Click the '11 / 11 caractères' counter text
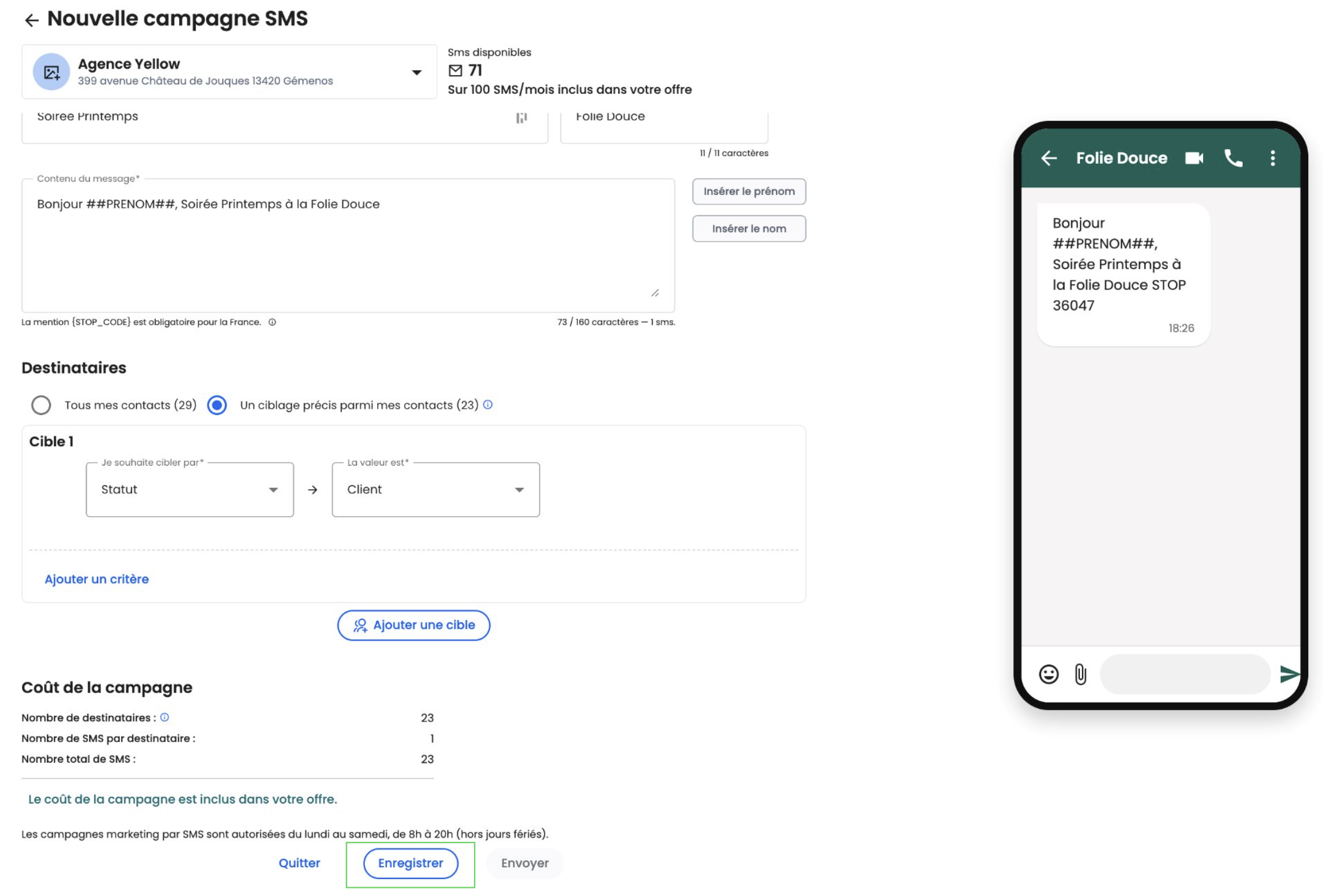Image resolution: width=1323 pixels, height=896 pixels. point(734,153)
